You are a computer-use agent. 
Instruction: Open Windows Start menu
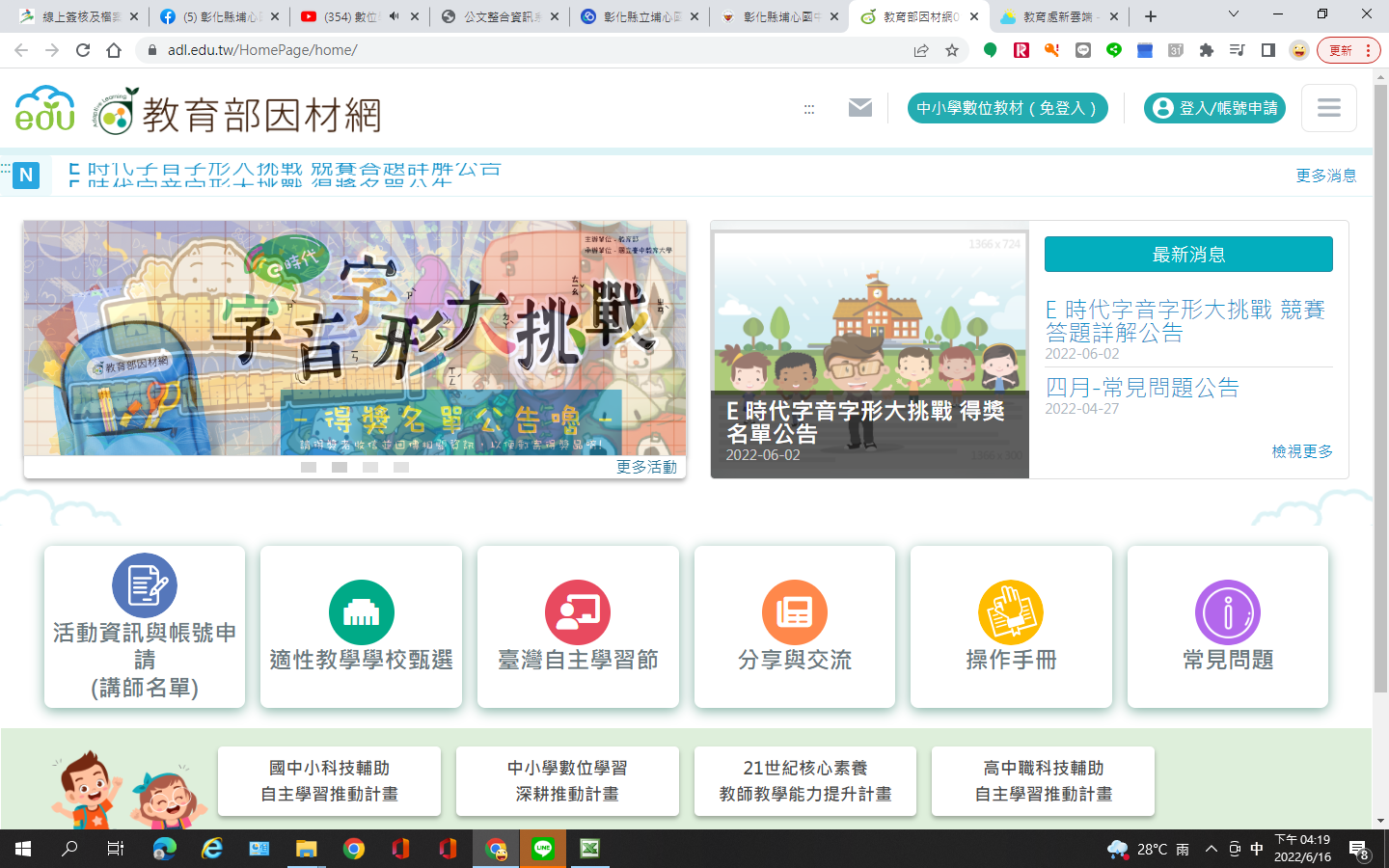[23, 849]
